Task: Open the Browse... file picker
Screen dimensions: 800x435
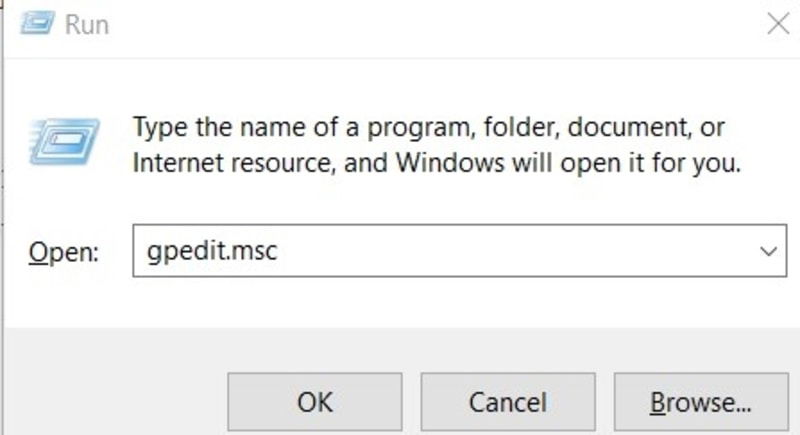Action: click(x=701, y=402)
